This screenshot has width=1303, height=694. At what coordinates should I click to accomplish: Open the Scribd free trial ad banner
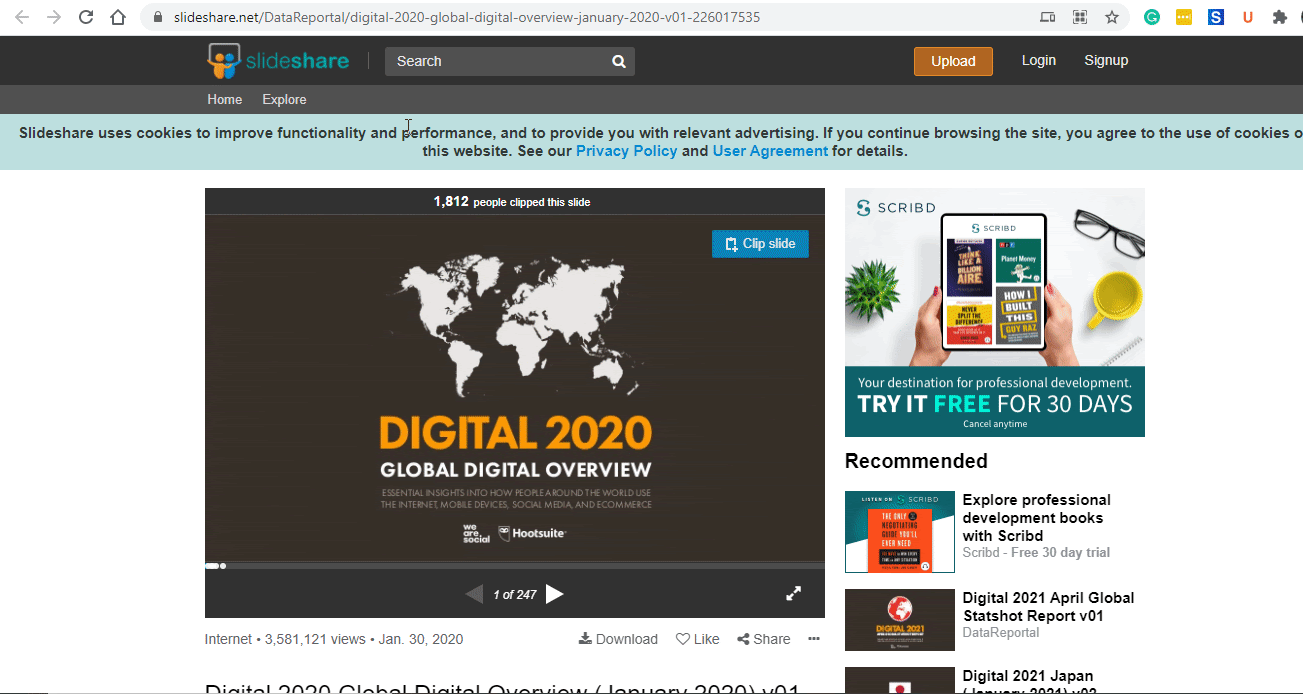point(995,312)
